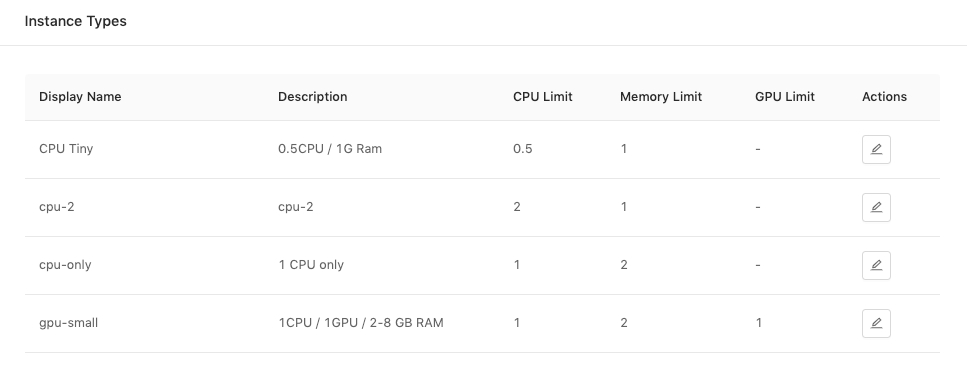The image size is (967, 367).
Task: Click the 0.5 CPU limit value
Action: click(522, 149)
